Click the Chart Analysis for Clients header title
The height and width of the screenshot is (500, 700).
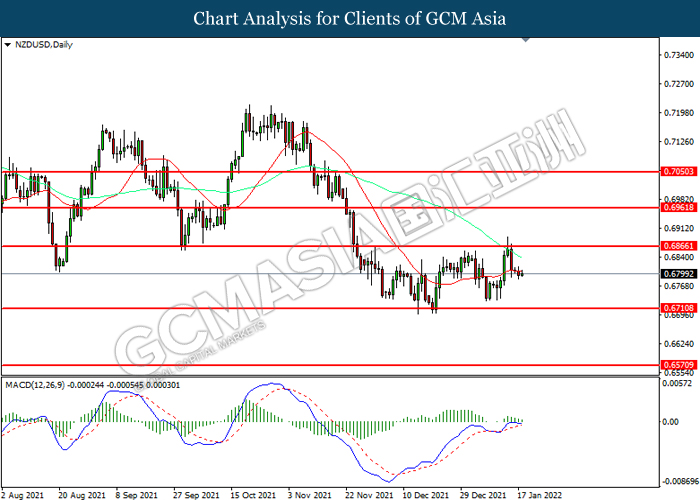pyautogui.click(x=350, y=19)
